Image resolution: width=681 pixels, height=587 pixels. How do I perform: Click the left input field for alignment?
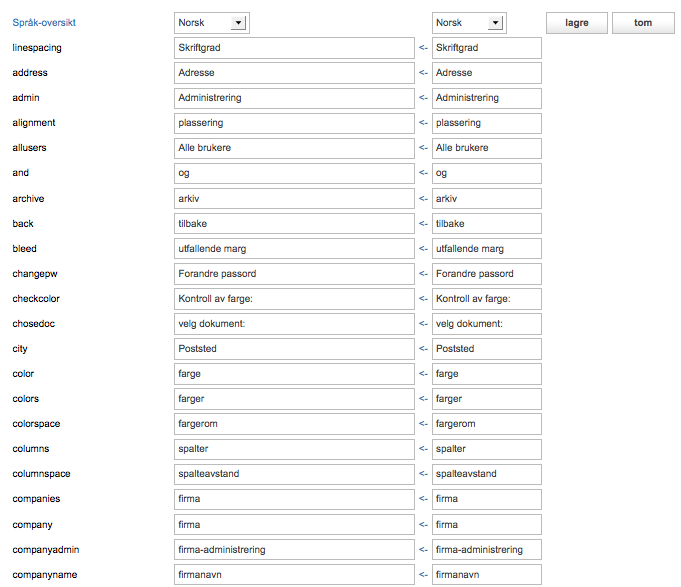pos(294,123)
